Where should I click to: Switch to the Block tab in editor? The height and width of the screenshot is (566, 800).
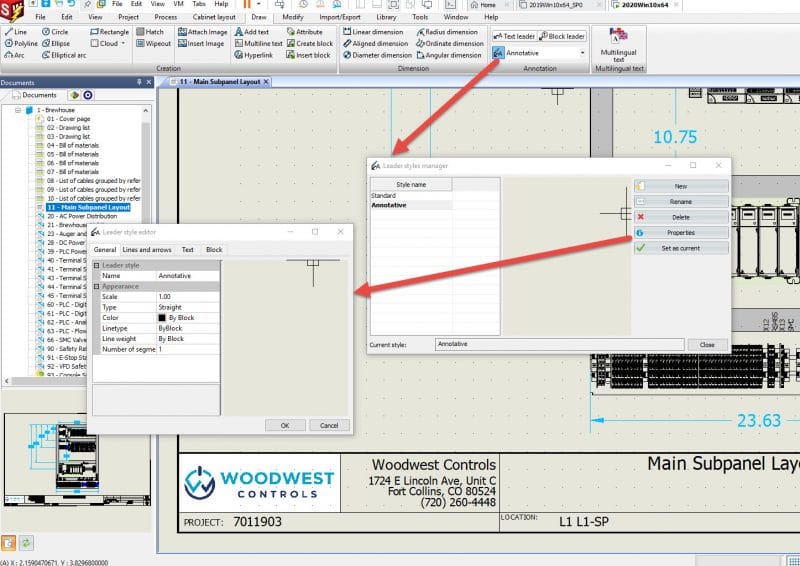tap(214, 250)
